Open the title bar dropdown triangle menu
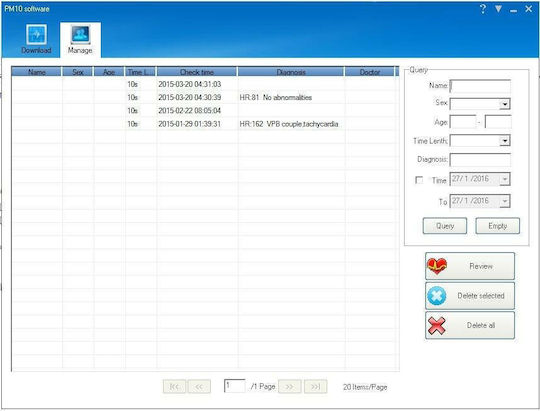Screen dimensions: 540x411 click(498, 9)
